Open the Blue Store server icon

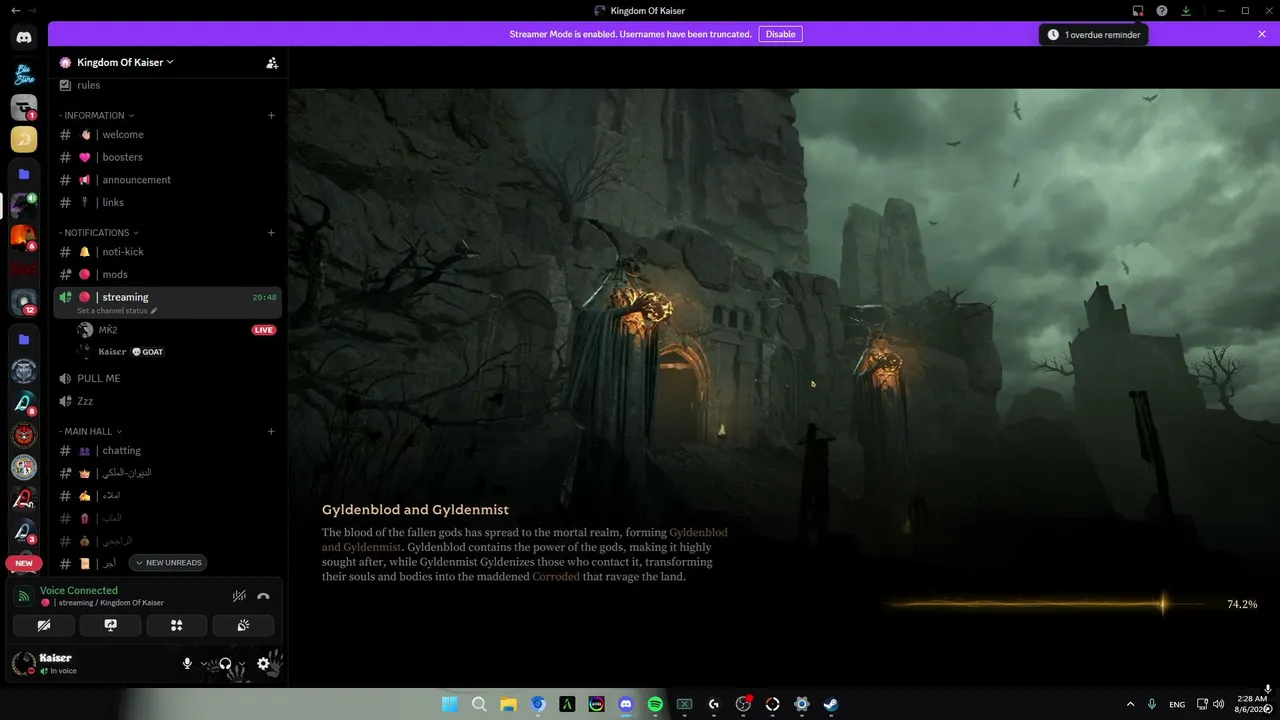point(24,74)
